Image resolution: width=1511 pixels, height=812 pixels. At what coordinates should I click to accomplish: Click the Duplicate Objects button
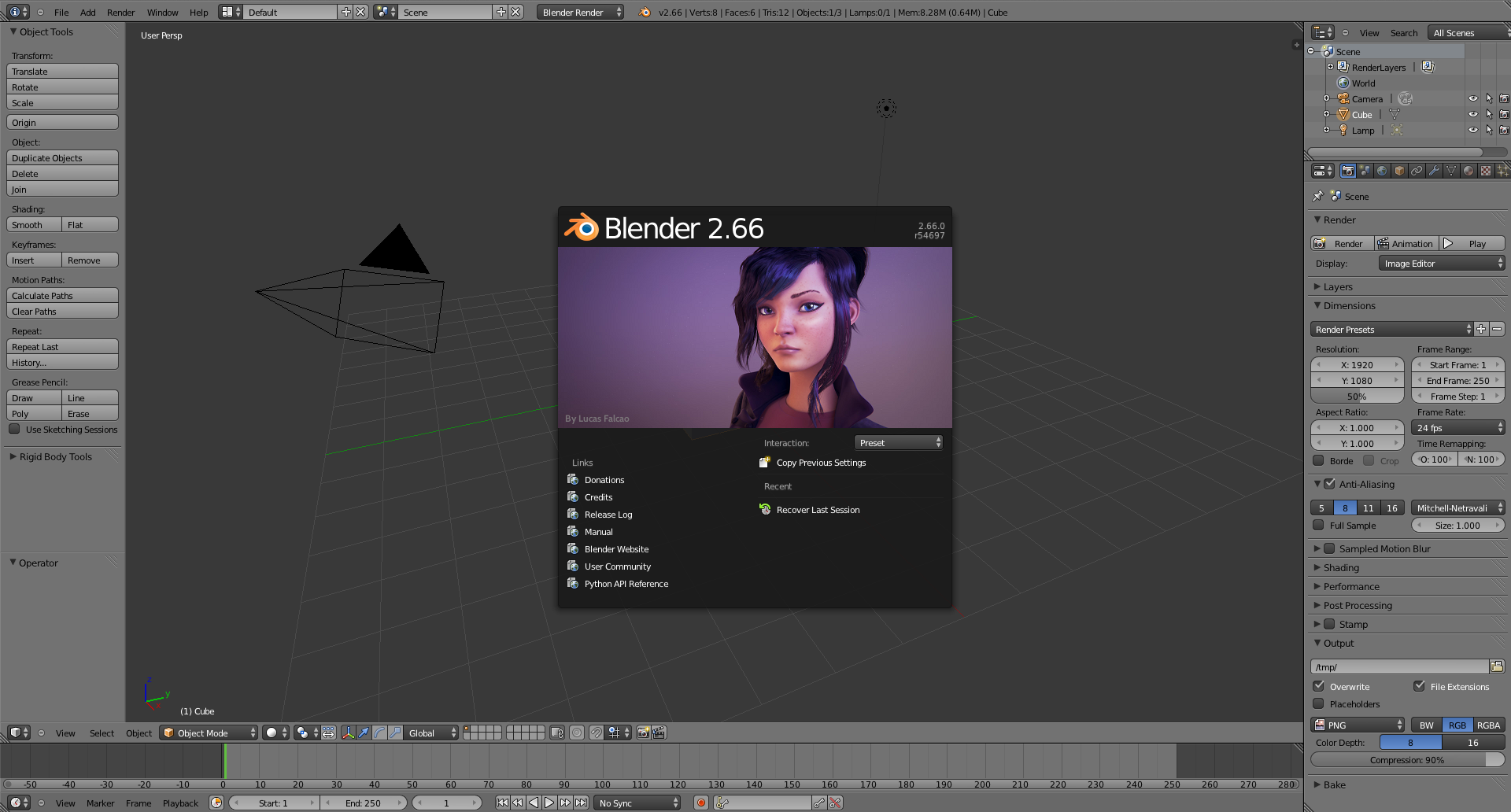(62, 158)
